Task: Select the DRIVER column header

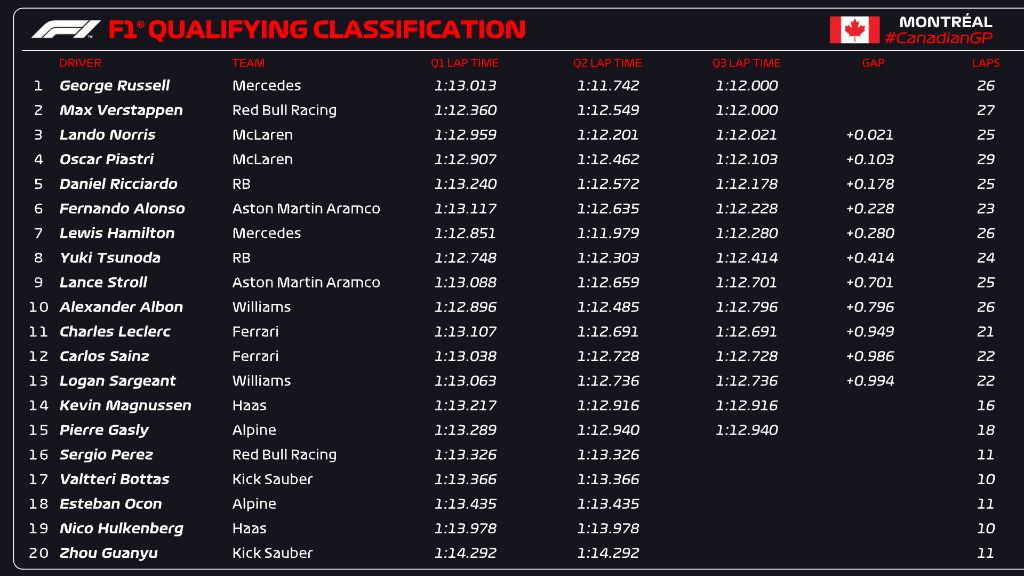Action: coord(80,63)
